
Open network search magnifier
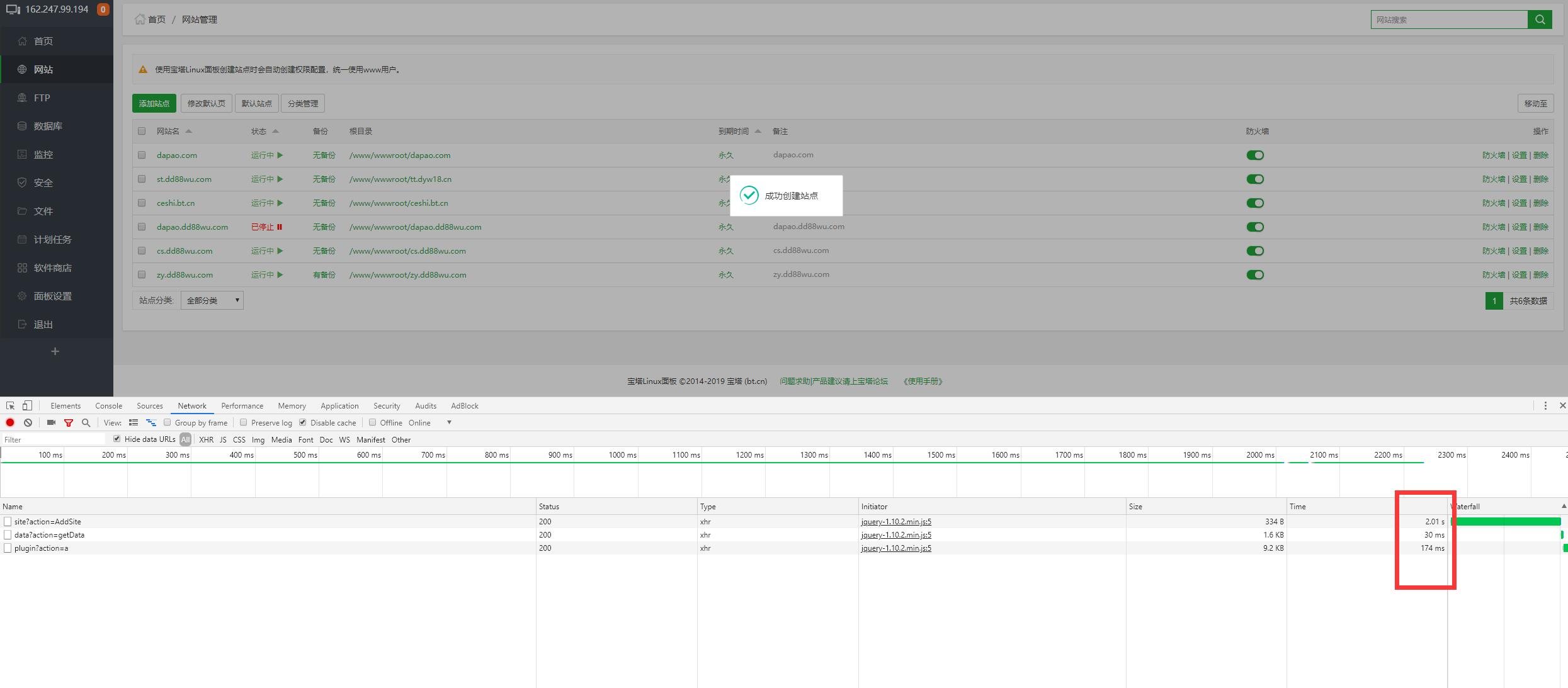coord(86,422)
